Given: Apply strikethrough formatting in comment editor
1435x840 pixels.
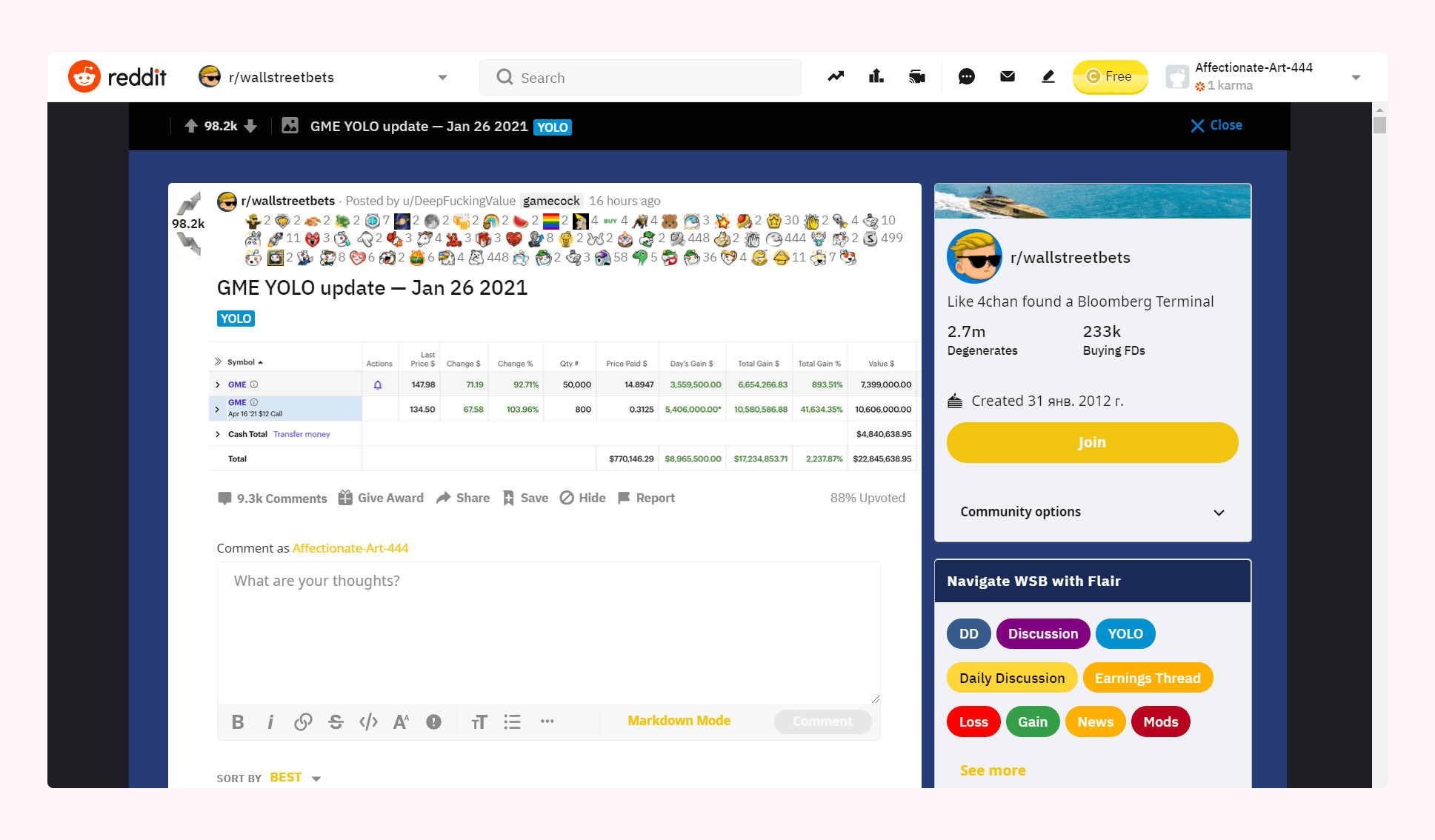Looking at the screenshot, I should pyautogui.click(x=336, y=721).
